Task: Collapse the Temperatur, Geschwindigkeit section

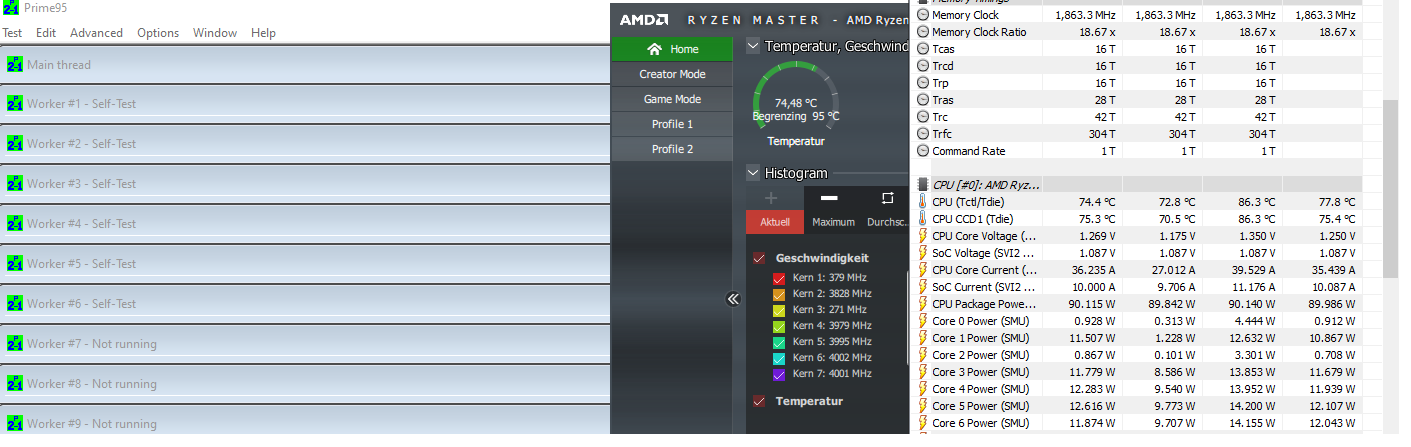Action: click(x=753, y=46)
